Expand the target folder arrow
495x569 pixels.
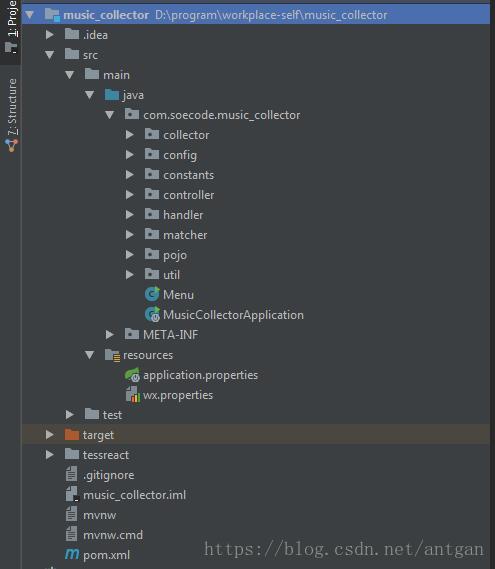point(50,435)
